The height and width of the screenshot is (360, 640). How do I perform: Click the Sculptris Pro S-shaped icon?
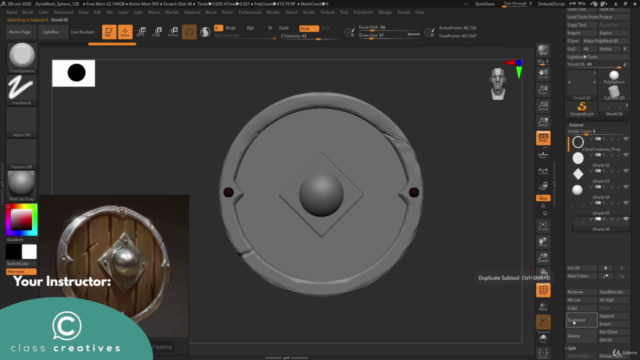pyautogui.click(x=205, y=32)
